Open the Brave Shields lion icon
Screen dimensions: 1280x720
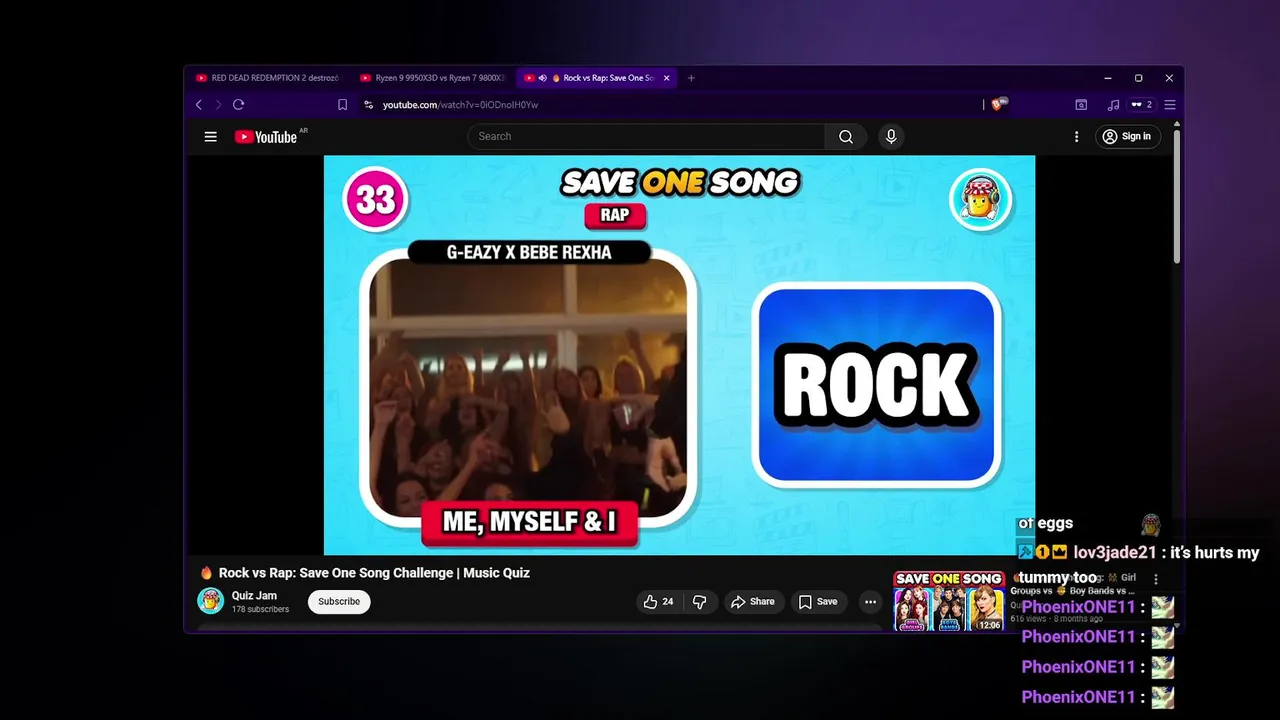[998, 104]
